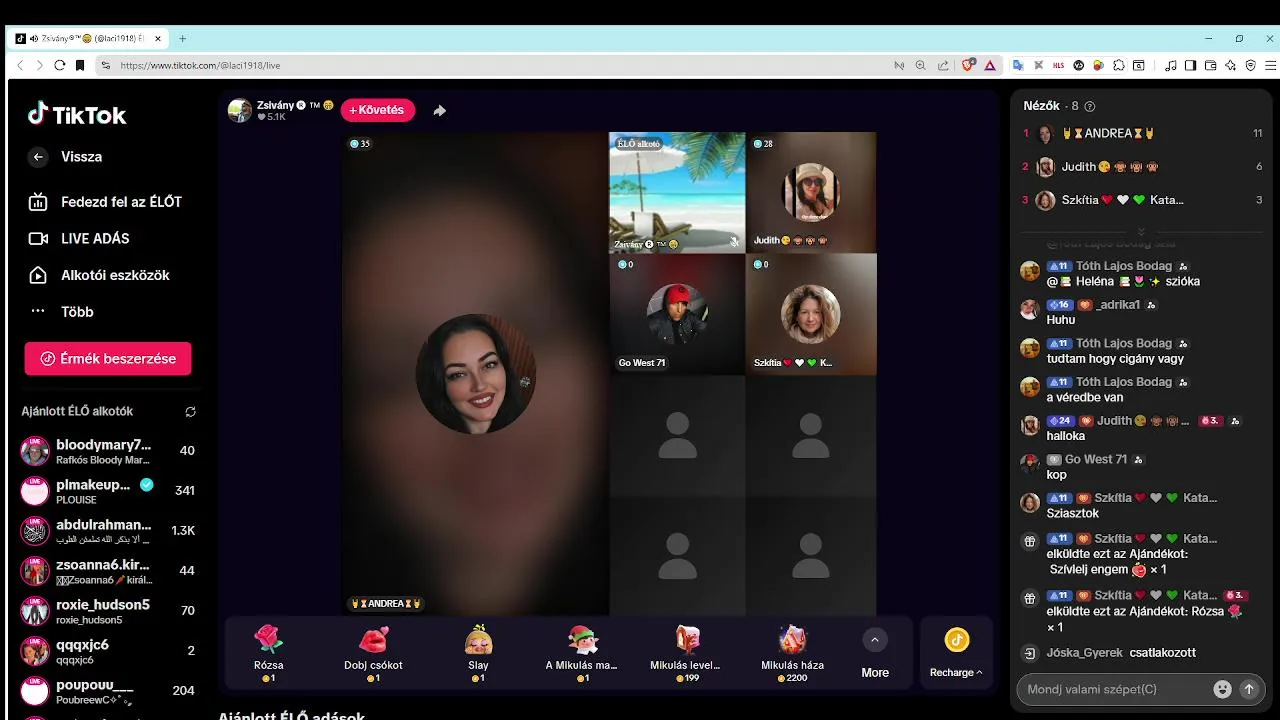Toggle the browser sidebar panel
This screenshot has height=720, width=1280.
[1190, 65]
